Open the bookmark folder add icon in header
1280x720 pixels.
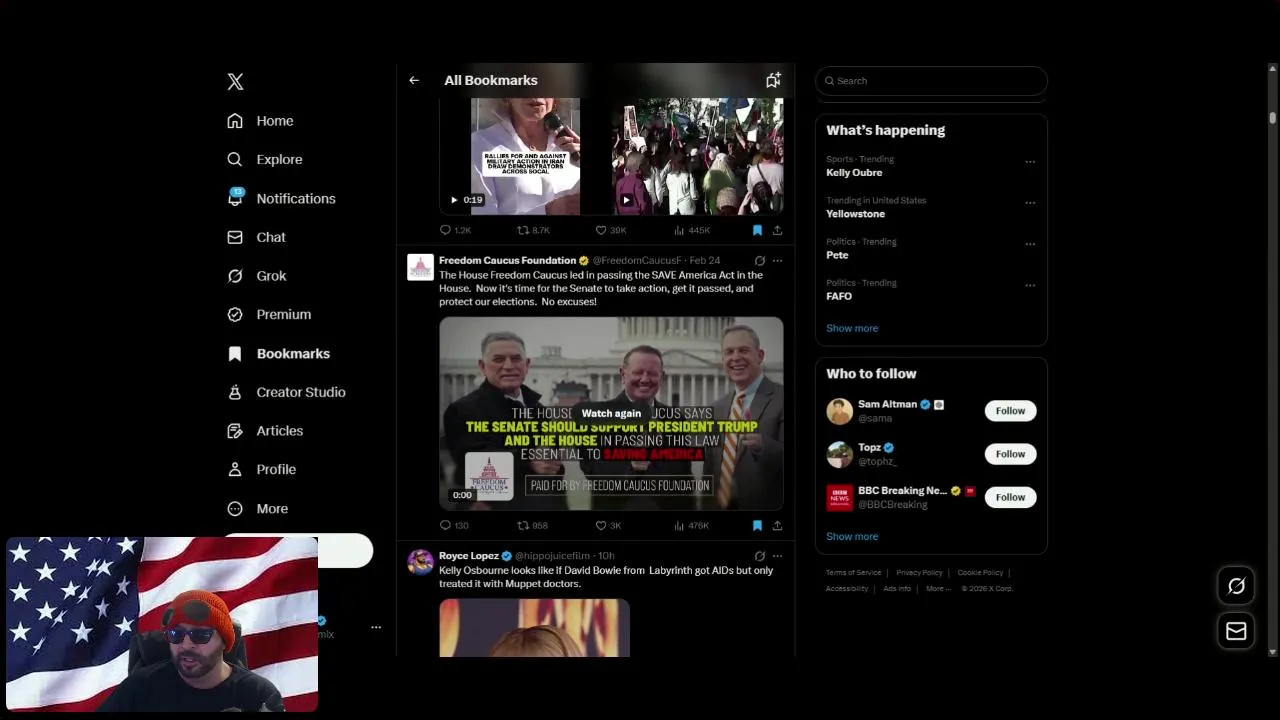(x=773, y=80)
